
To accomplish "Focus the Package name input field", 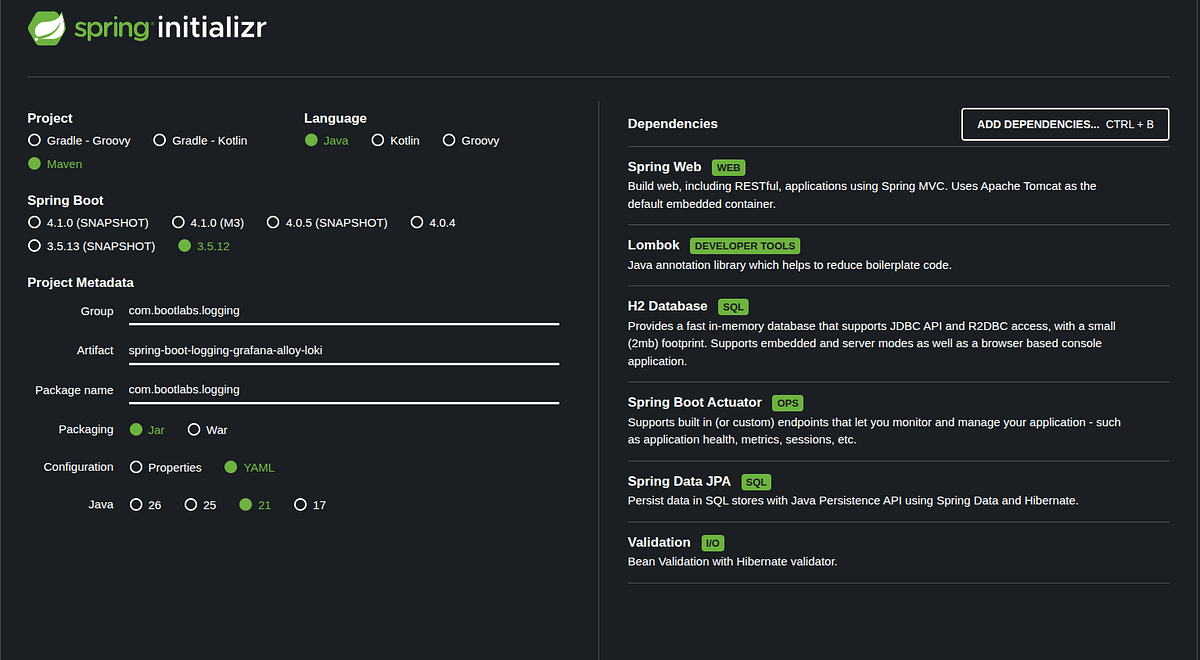I will tap(343, 390).
